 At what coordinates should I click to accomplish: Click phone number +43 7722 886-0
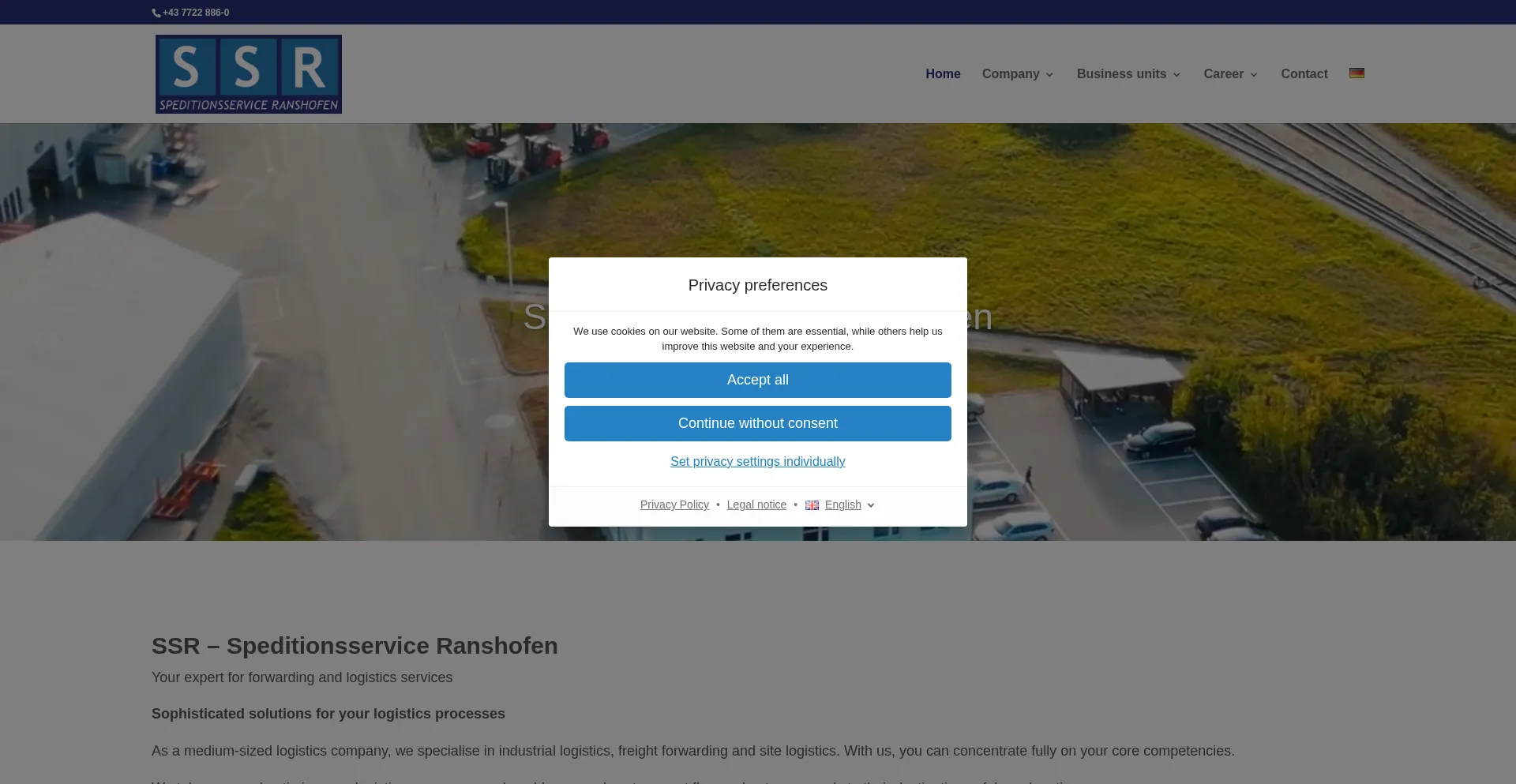coord(196,13)
